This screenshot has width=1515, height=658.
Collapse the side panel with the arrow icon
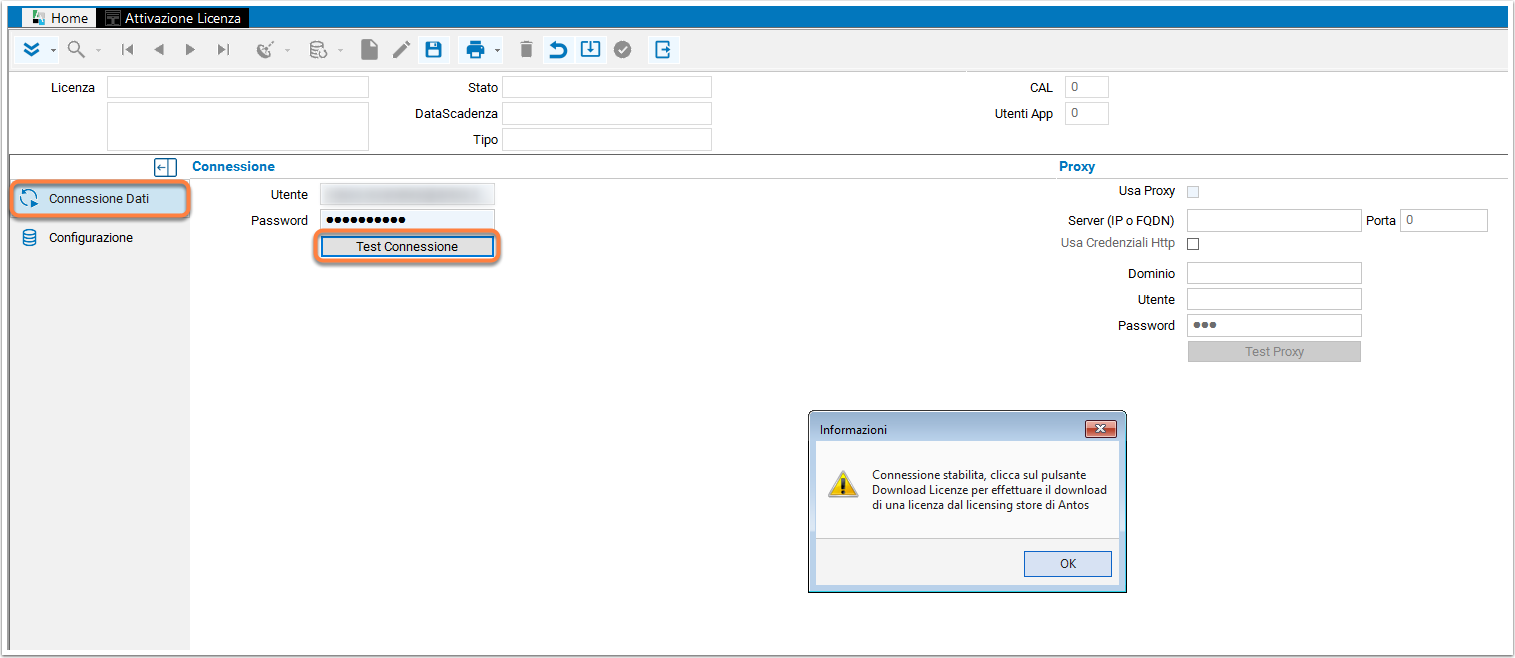click(x=166, y=167)
